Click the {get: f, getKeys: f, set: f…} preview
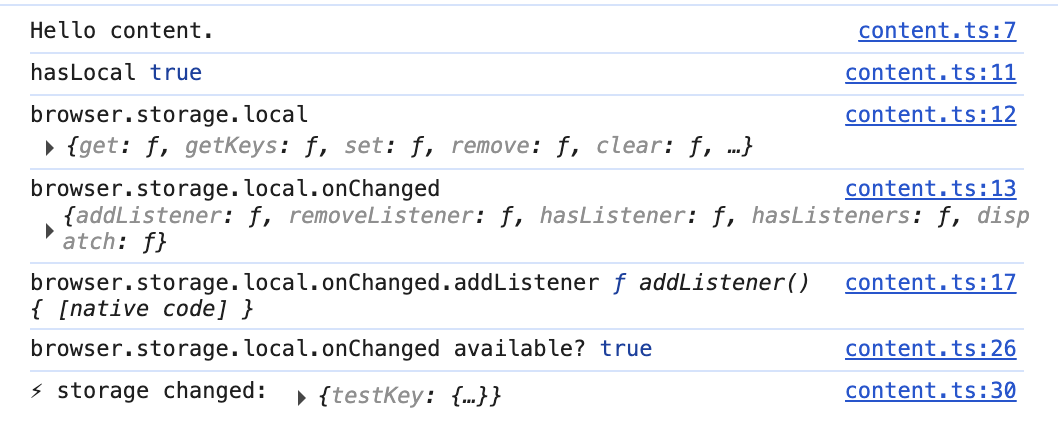The image size is (1058, 432). tap(407, 147)
